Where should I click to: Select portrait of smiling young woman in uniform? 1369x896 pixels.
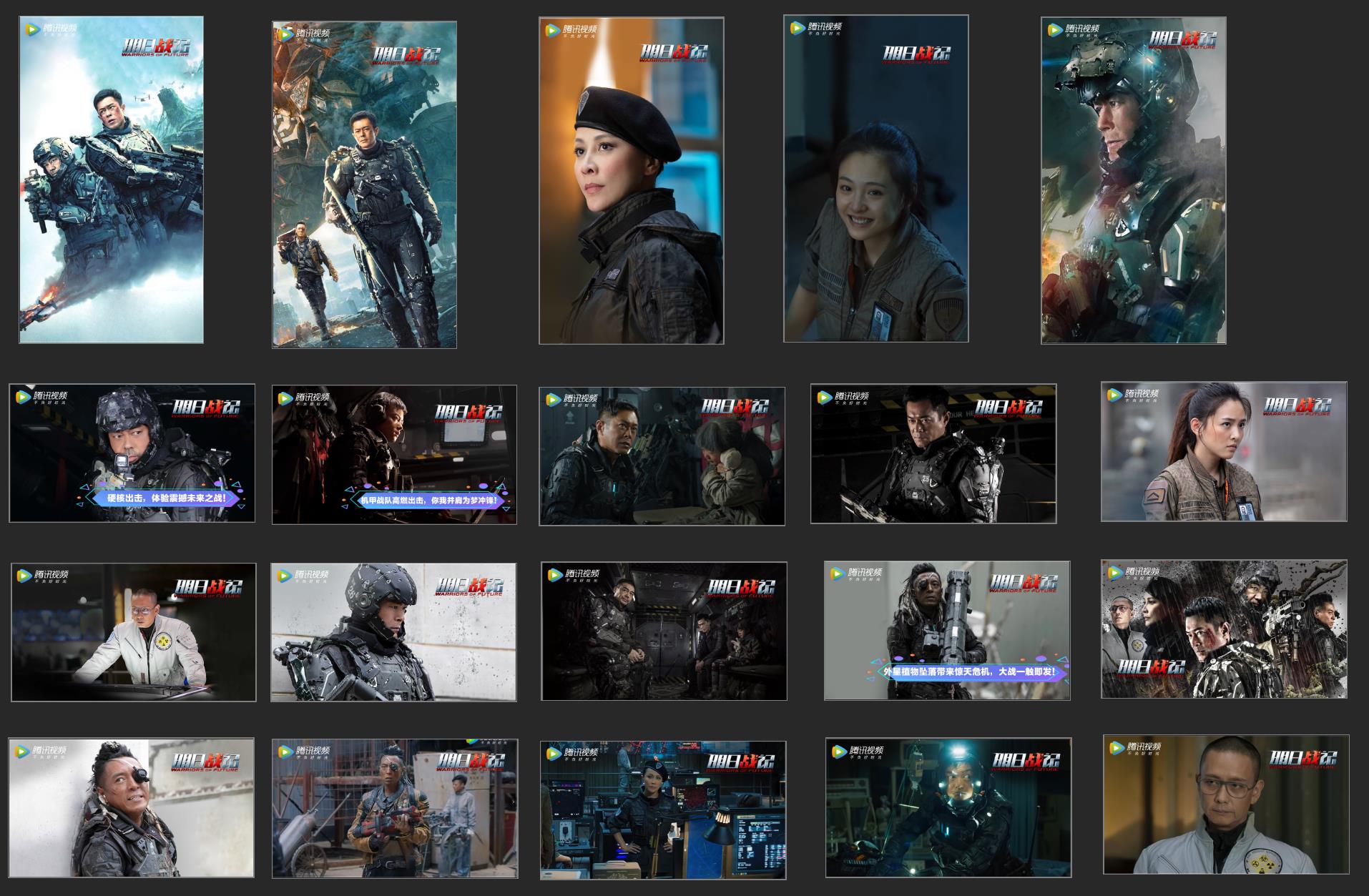coord(876,179)
